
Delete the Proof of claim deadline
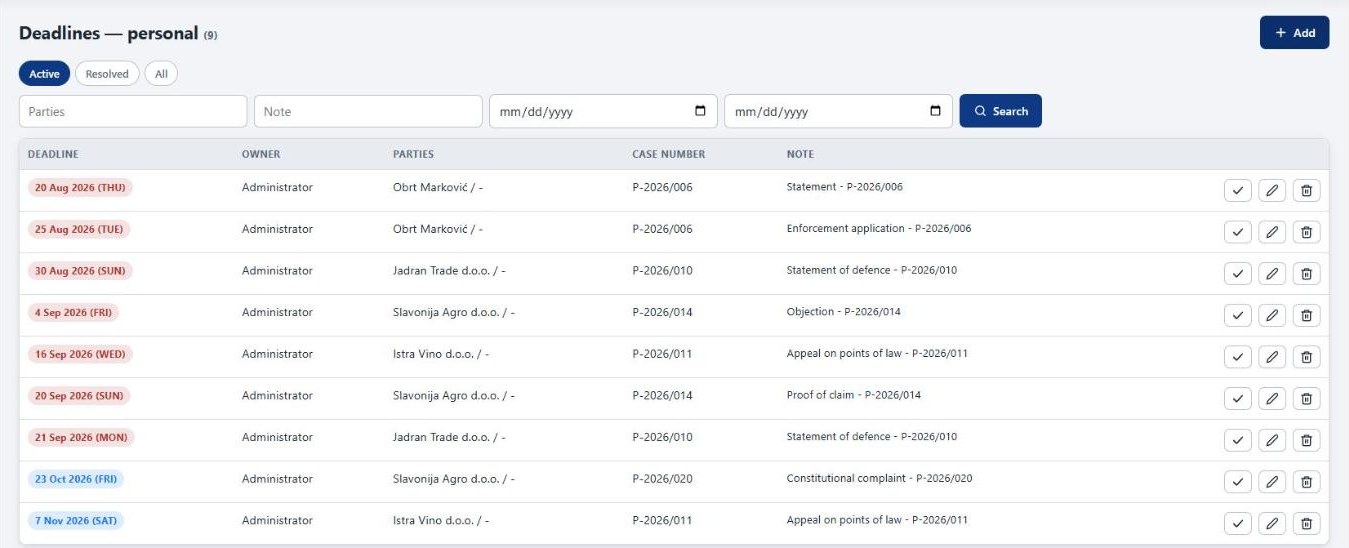(x=1306, y=398)
